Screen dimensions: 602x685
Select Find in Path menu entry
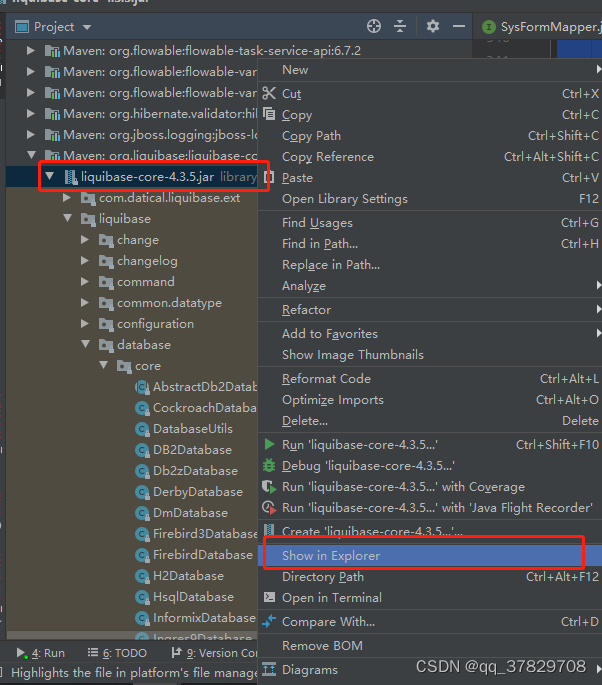[430, 243]
